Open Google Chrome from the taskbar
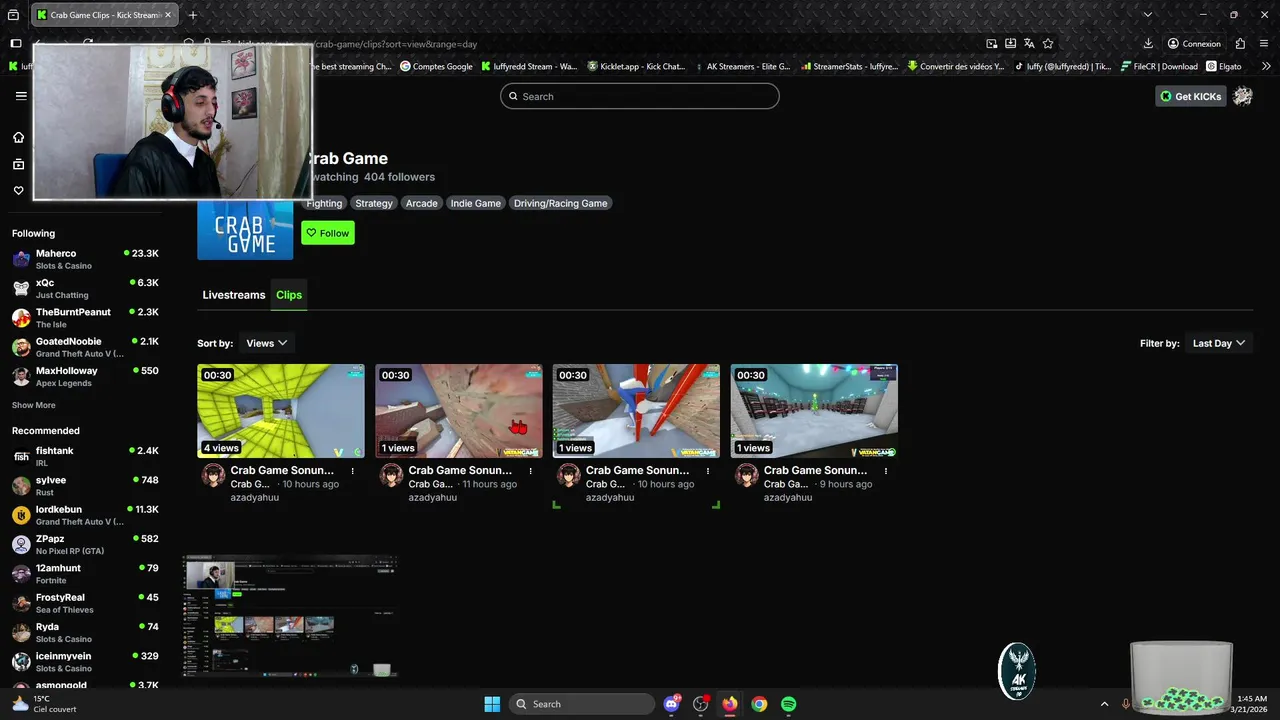 (x=759, y=704)
